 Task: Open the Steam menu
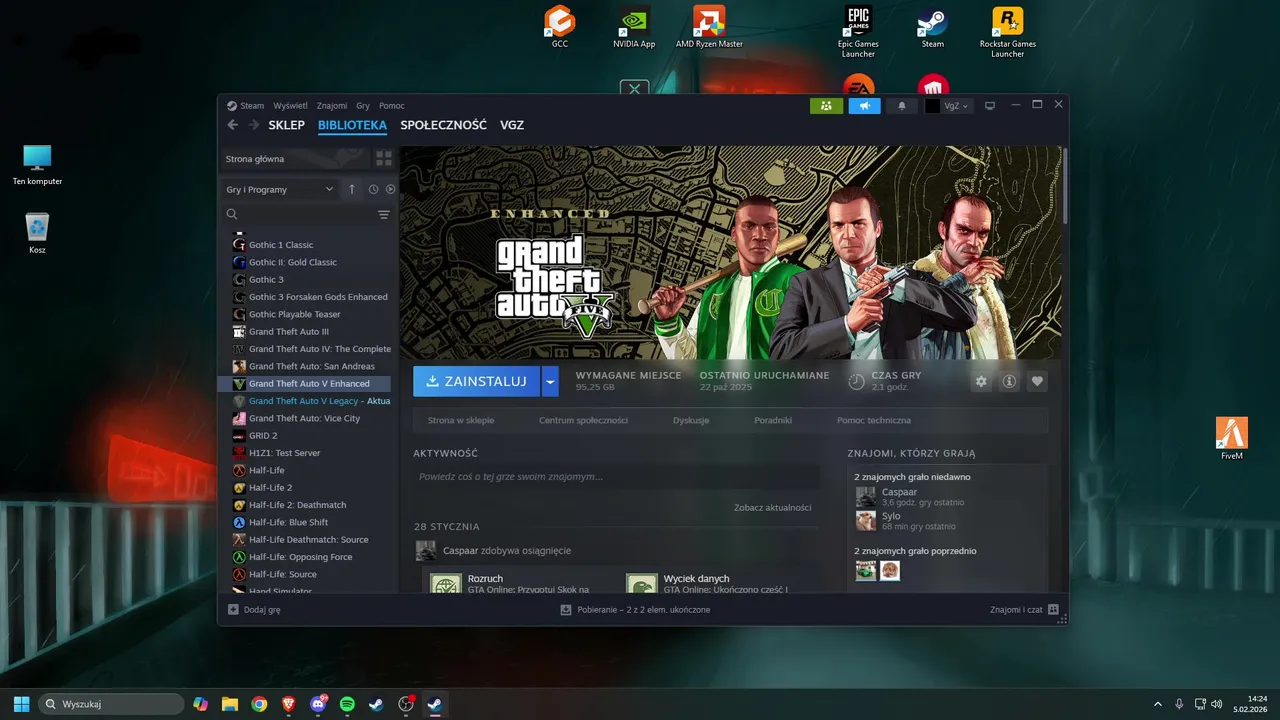252,105
